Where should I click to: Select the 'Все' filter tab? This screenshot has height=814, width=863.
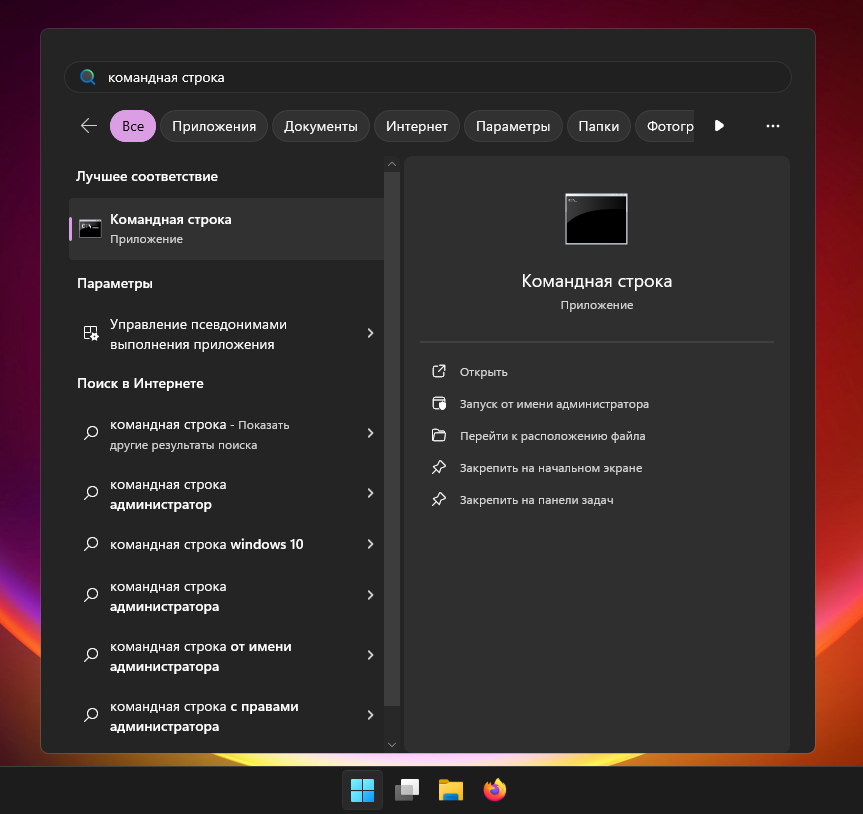[133, 126]
